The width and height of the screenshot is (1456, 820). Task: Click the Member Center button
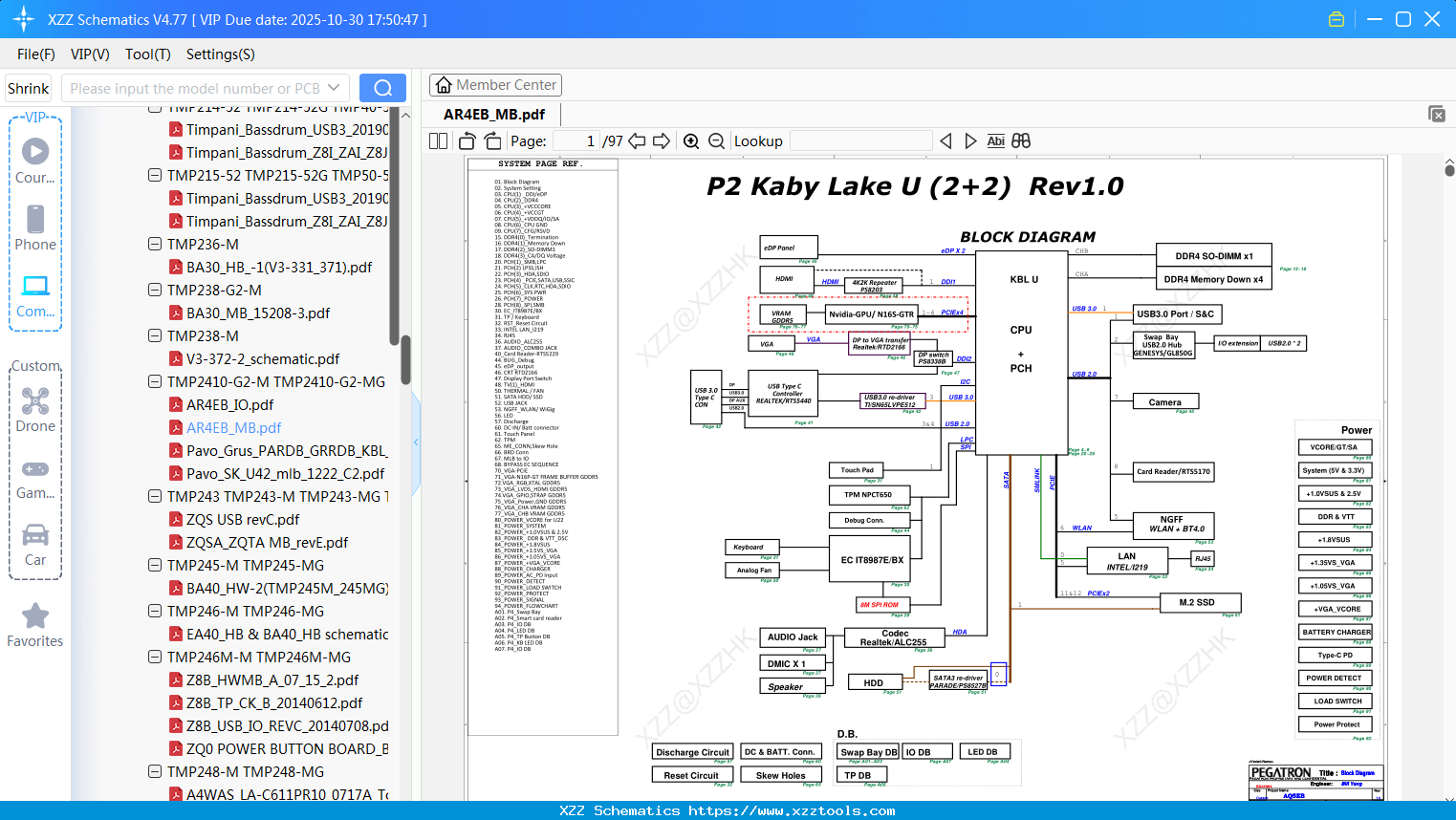pyautogui.click(x=495, y=85)
